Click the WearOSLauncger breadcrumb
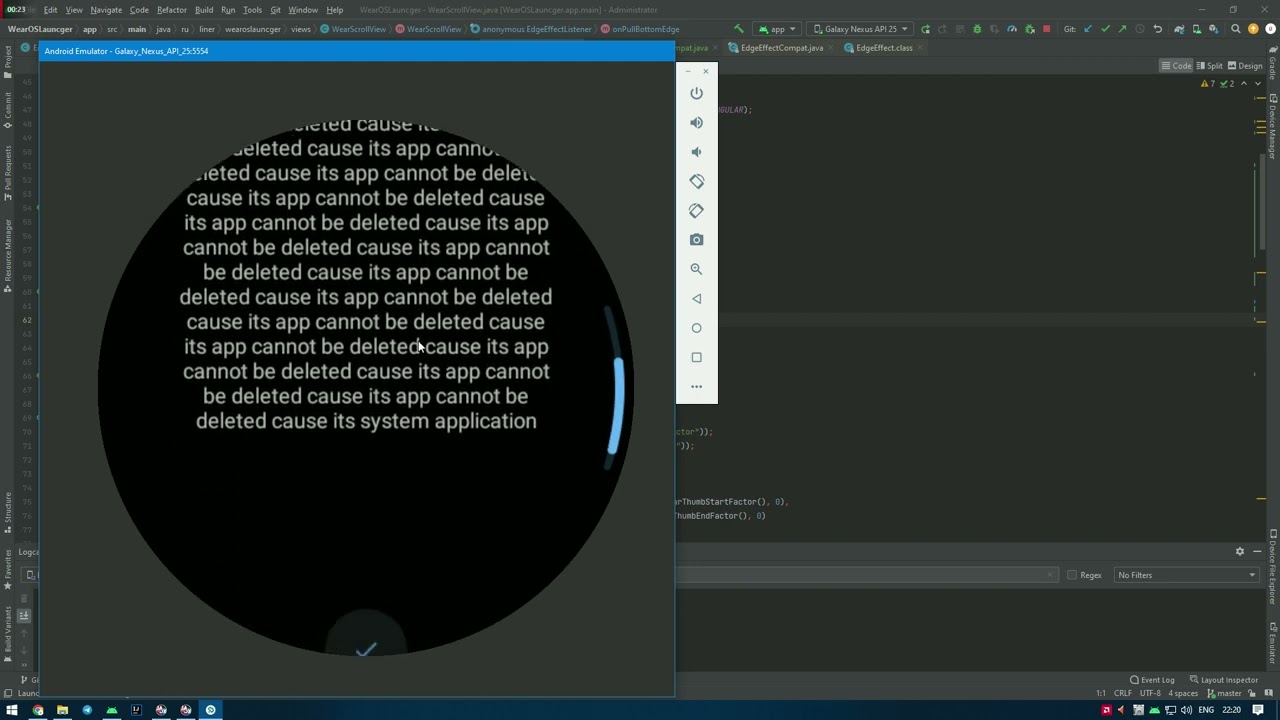 [40, 29]
